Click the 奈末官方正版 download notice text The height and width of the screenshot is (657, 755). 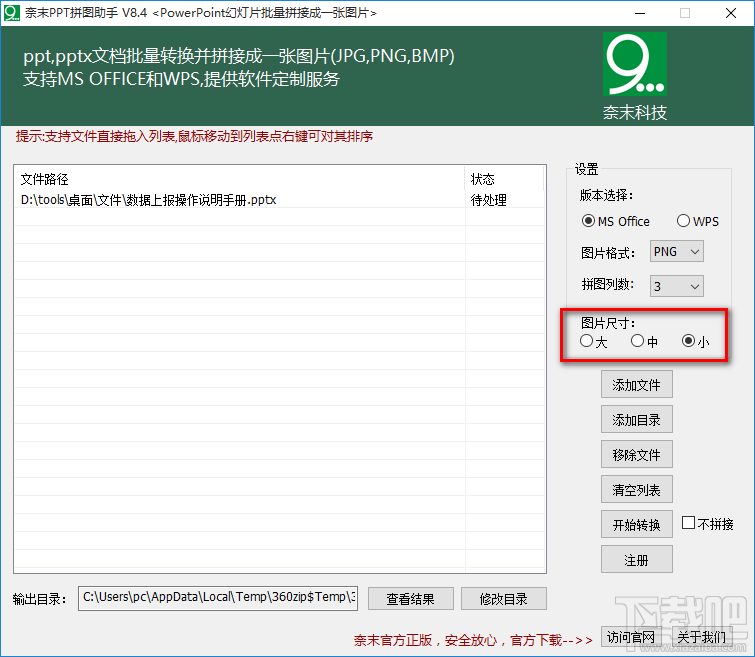point(473,640)
